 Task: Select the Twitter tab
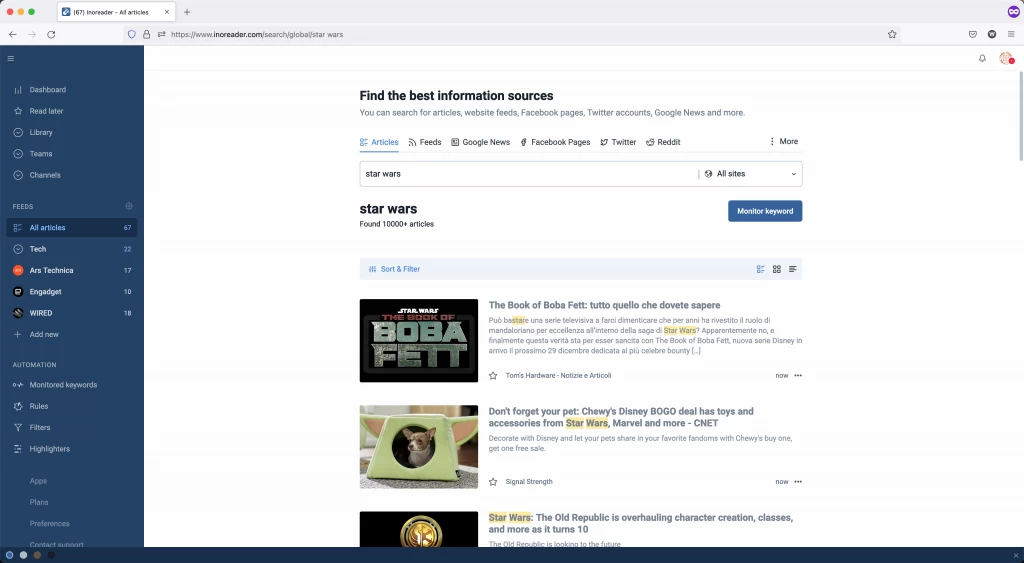618,142
